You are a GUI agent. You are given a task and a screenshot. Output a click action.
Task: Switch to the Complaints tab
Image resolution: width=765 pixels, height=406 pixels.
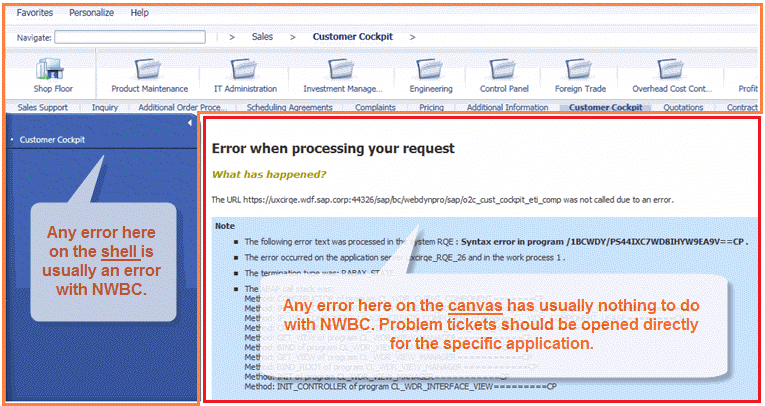coord(375,107)
